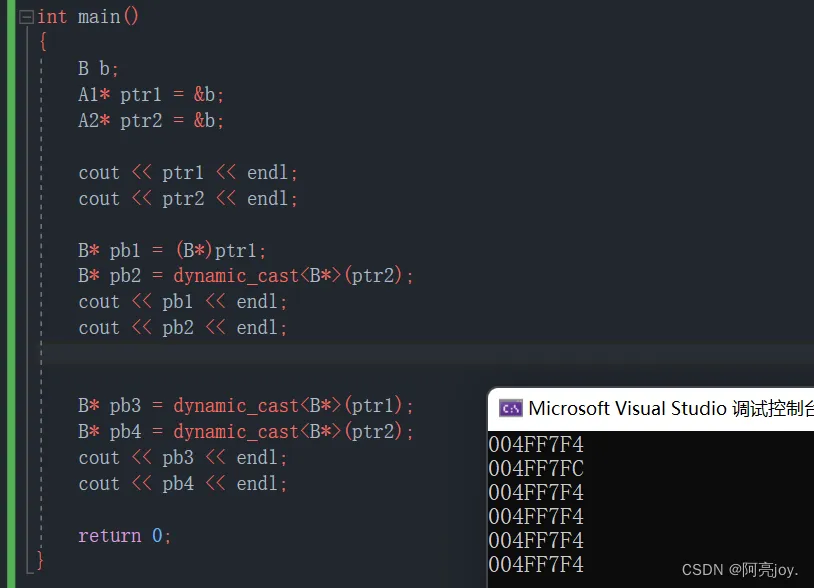Click the 'B b;' declaration line
This screenshot has width=814, height=588.
pos(99,69)
